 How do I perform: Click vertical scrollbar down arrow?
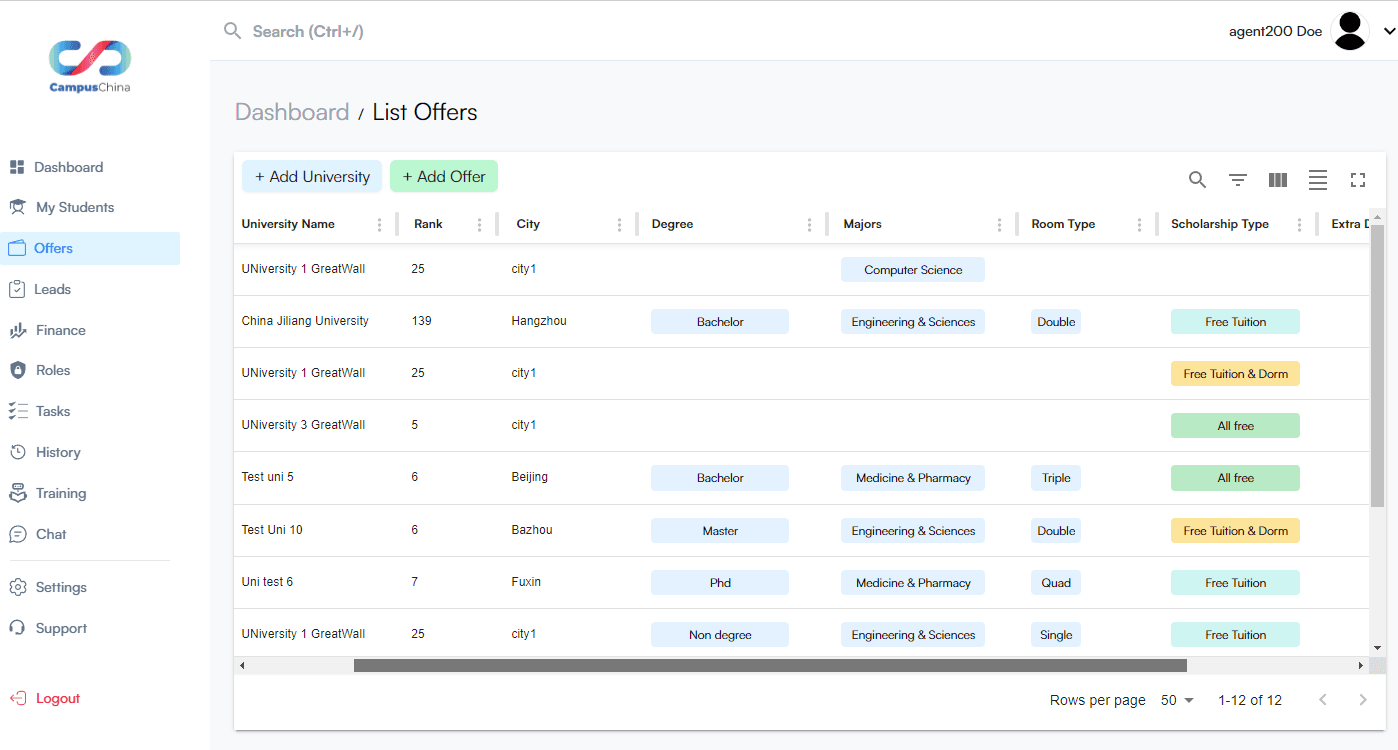click(1377, 648)
